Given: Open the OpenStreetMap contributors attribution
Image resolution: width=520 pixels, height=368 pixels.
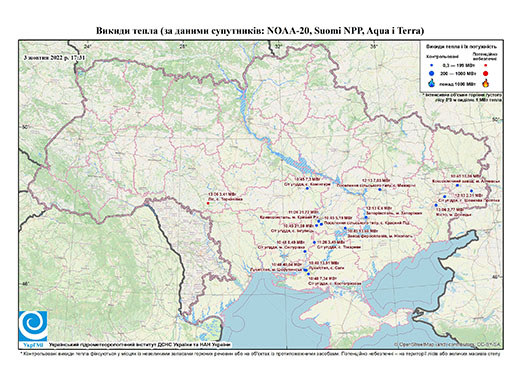Looking at the screenshot, I should (x=448, y=344).
